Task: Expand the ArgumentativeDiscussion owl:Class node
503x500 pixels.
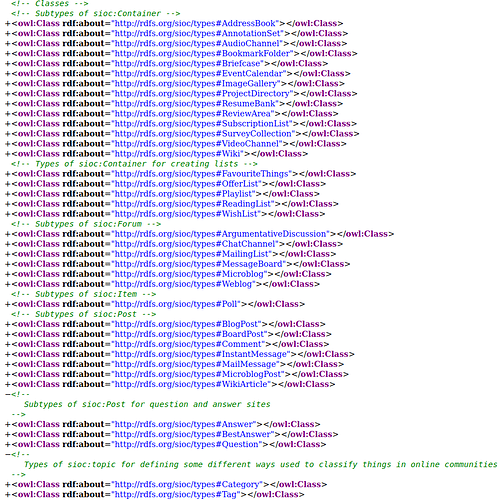Action: (8, 234)
